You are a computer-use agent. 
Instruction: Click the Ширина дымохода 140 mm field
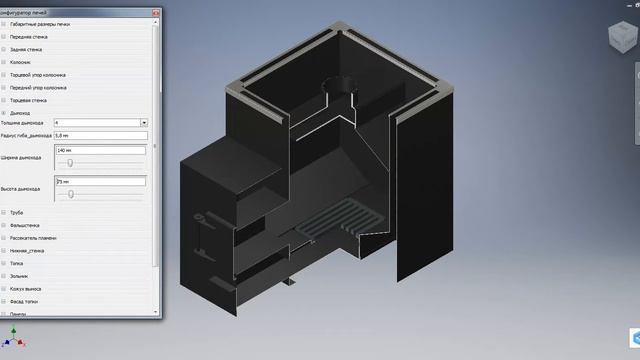(101, 150)
